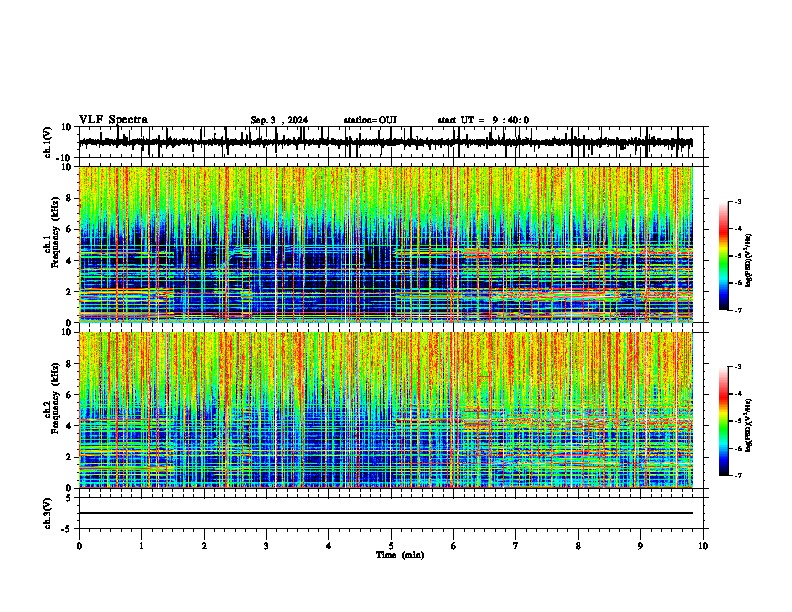Click the date "Sep. 3, 2024"

[279, 120]
